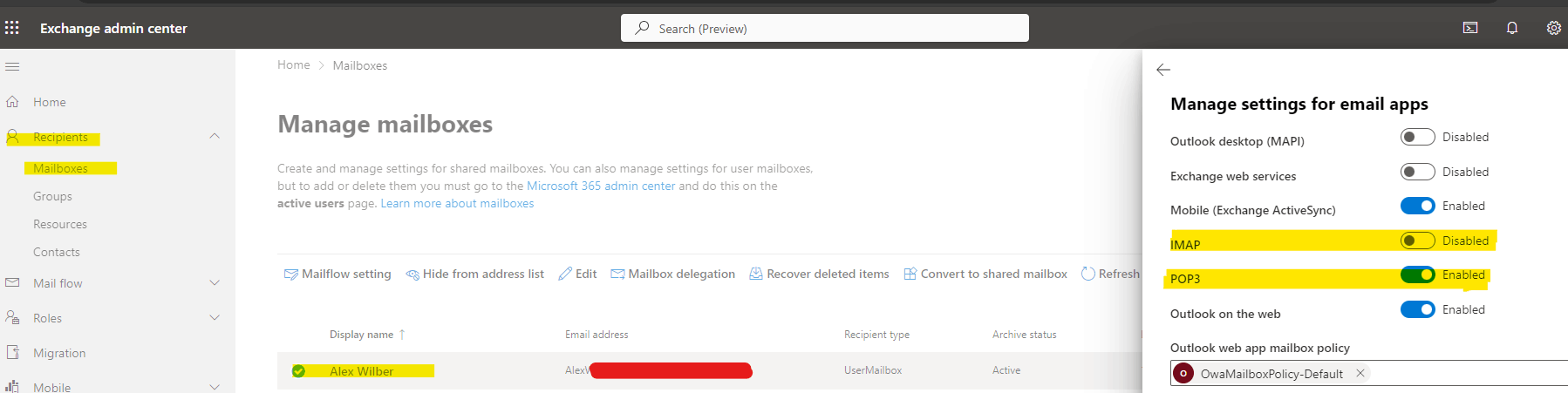Viewport: 1568px width, 393px height.
Task: Open Learn more about mailboxes link
Action: point(457,203)
